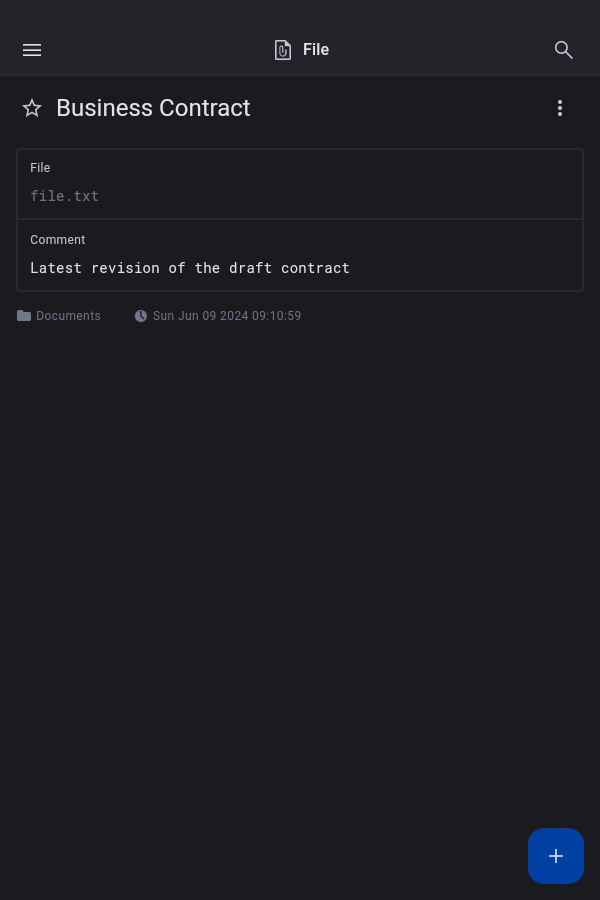Toggle the favorite star for Business Contract
Viewport: 600px width, 900px height.
click(32, 108)
